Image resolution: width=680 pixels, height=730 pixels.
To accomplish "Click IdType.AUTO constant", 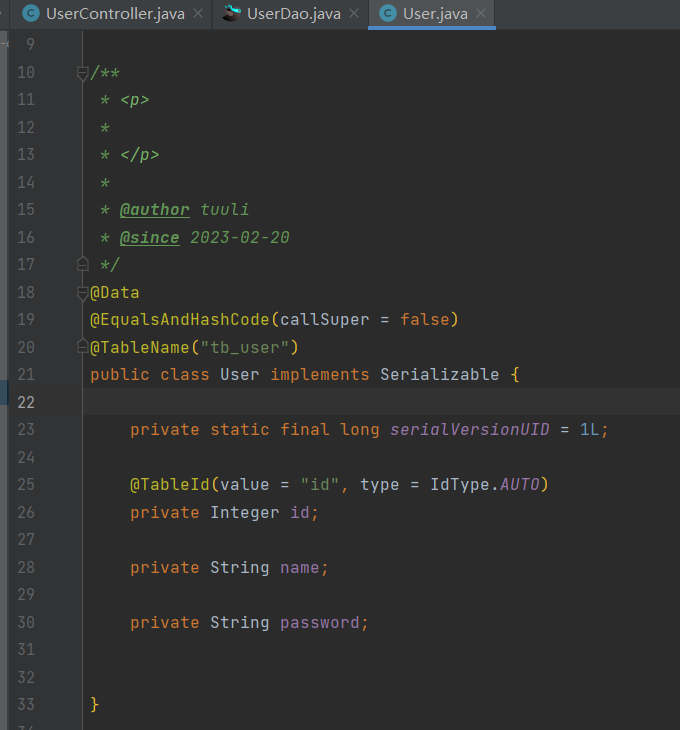I will tap(485, 485).
